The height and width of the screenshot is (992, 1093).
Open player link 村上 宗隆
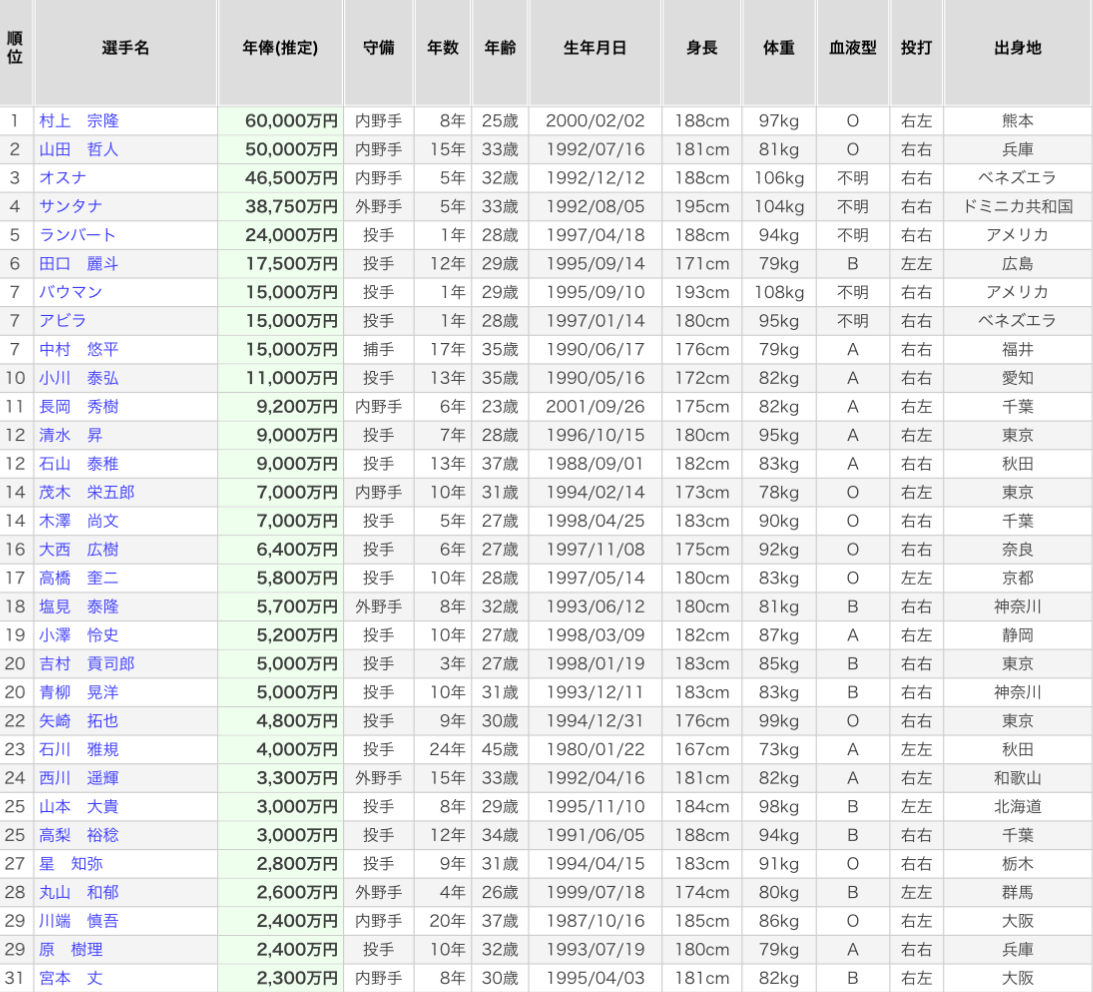[79, 121]
